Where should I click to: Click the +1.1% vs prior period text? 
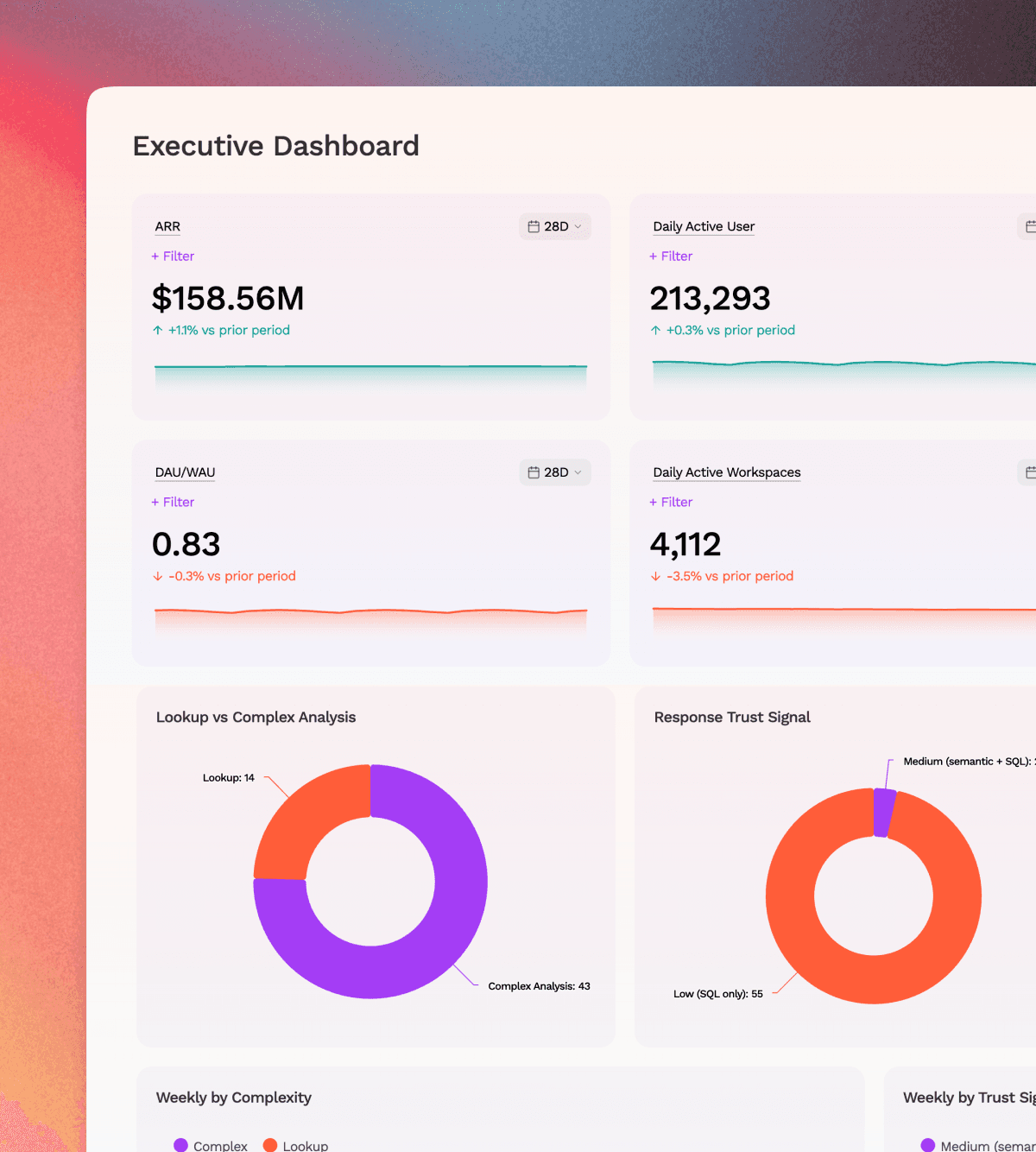point(229,330)
